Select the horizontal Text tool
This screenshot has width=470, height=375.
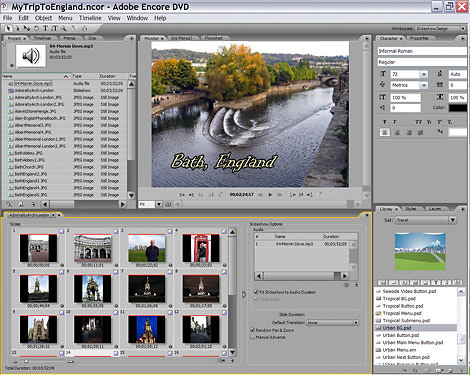45,28
